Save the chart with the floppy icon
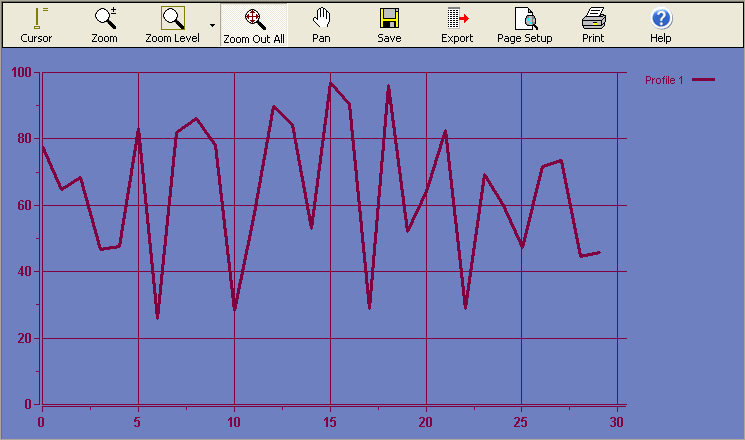The height and width of the screenshot is (440, 745). 389,24
